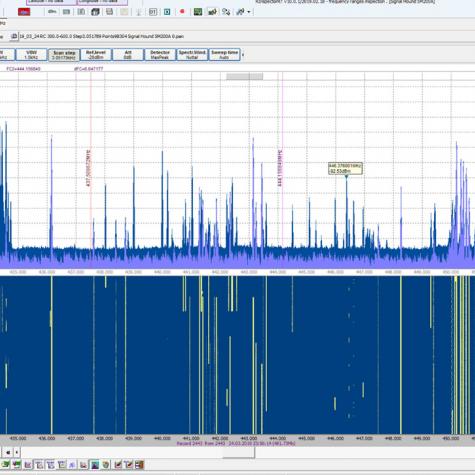Click the grey slider handle above the spectrum
The height and width of the screenshot is (475, 475).
coord(245,77)
